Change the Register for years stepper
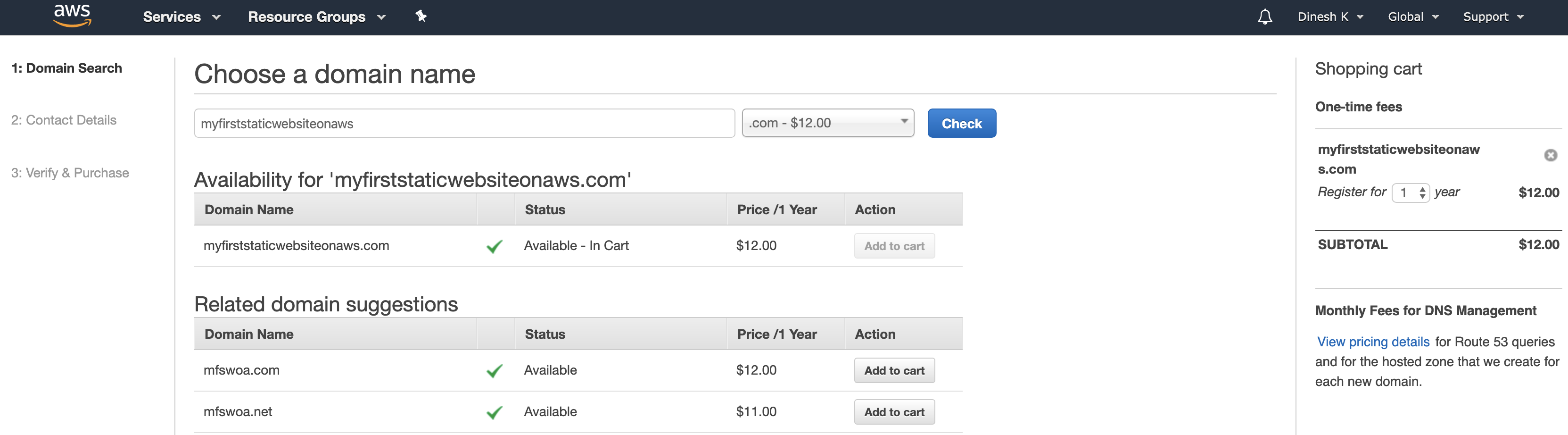Image resolution: width=1568 pixels, height=435 pixels. 1411,193
